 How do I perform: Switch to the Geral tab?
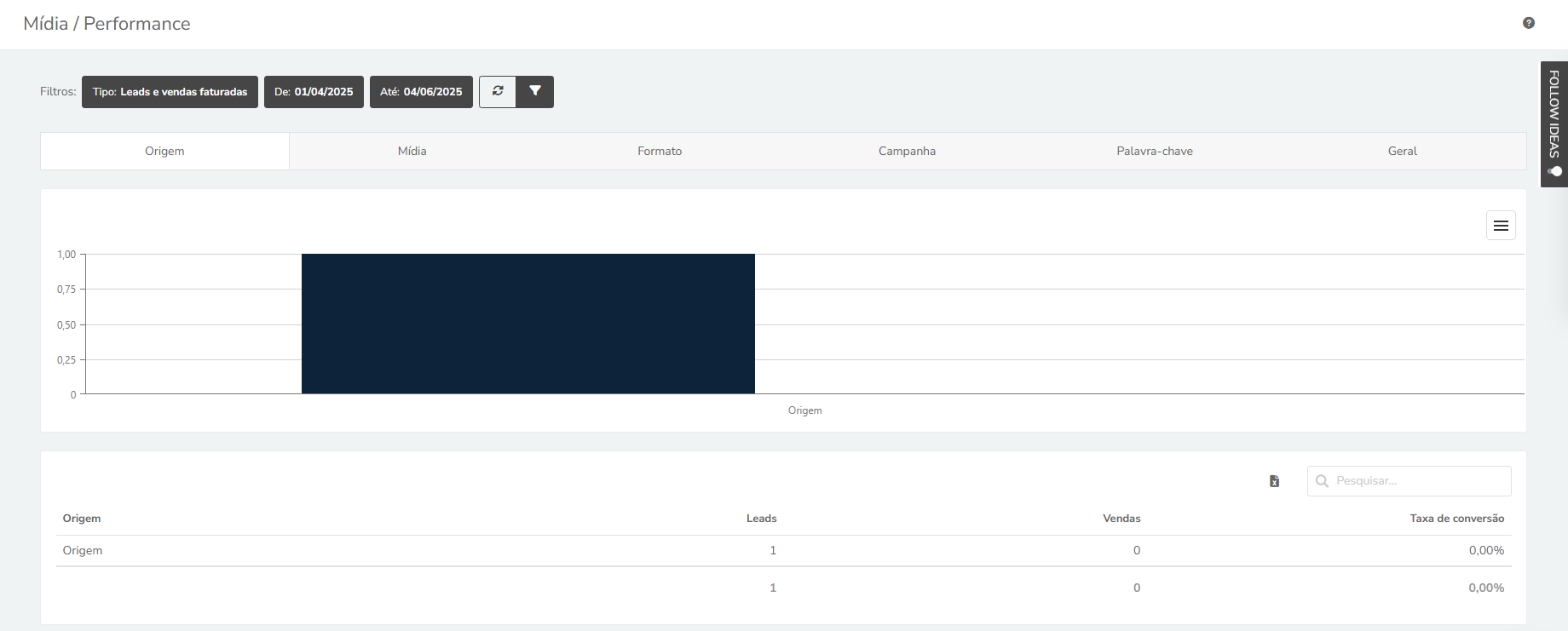tap(1403, 151)
